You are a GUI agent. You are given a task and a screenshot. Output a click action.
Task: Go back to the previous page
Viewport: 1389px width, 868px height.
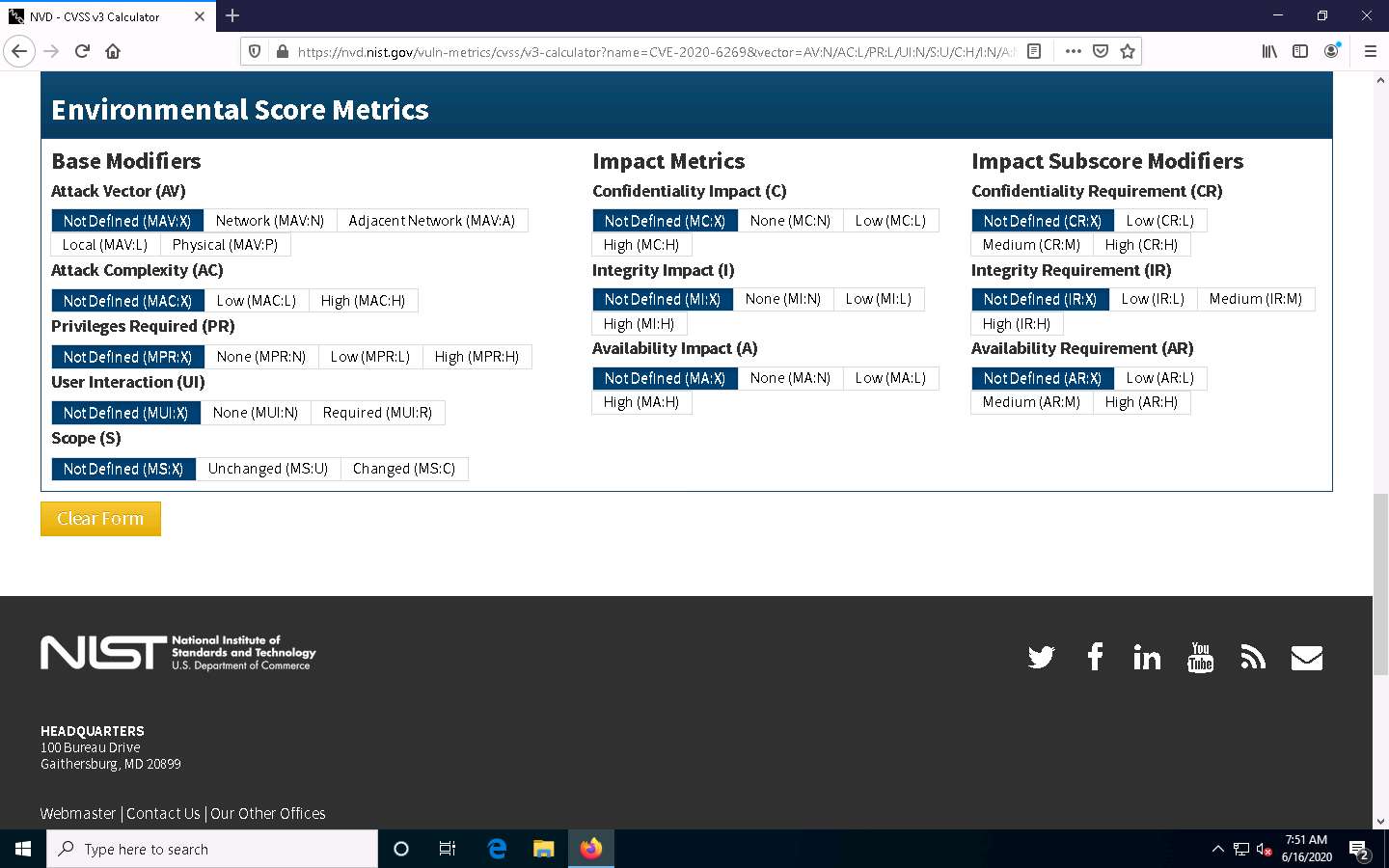19,51
